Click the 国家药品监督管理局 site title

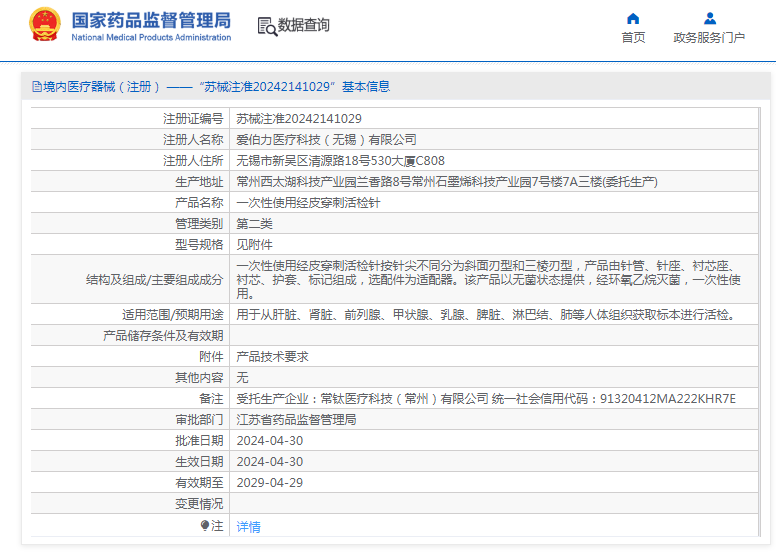[x=151, y=20]
